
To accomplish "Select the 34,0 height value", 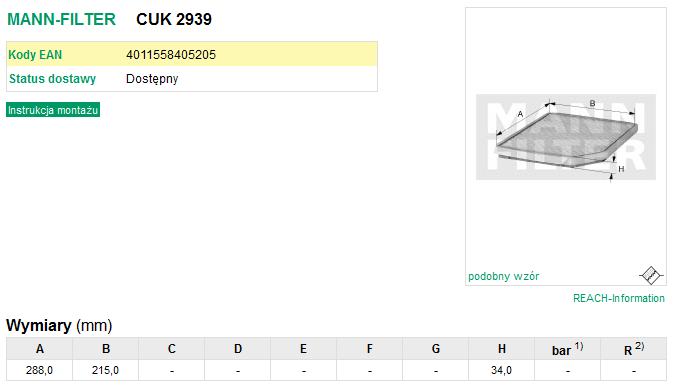I will (501, 370).
